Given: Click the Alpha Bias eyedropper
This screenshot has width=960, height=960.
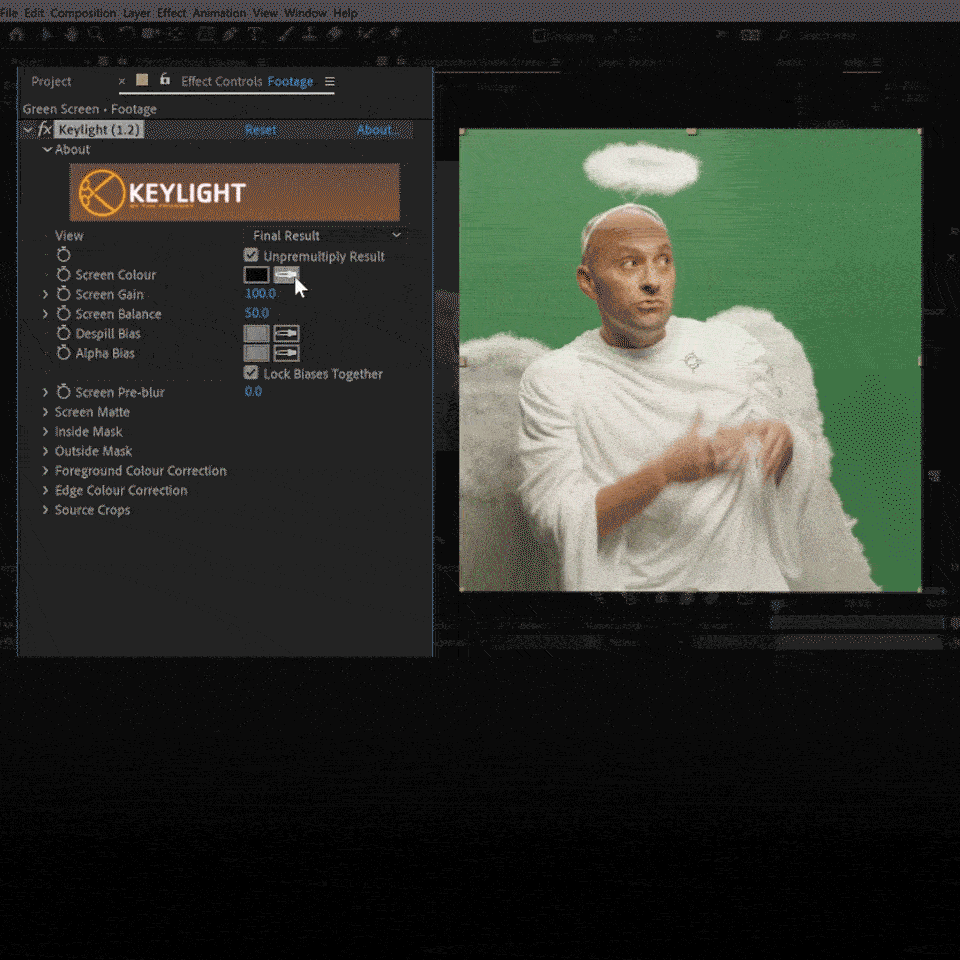Looking at the screenshot, I should [x=287, y=353].
